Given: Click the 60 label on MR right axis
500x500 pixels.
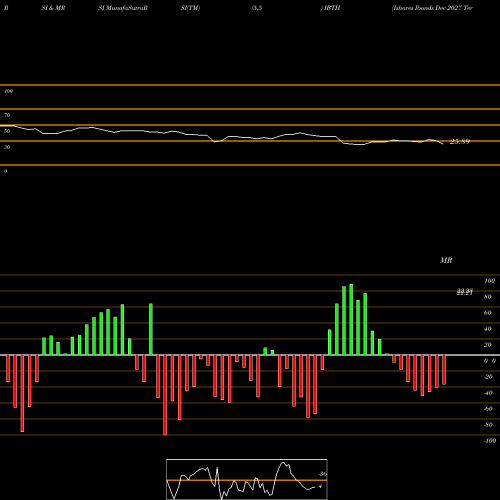Looking at the screenshot, I should click(488, 313).
